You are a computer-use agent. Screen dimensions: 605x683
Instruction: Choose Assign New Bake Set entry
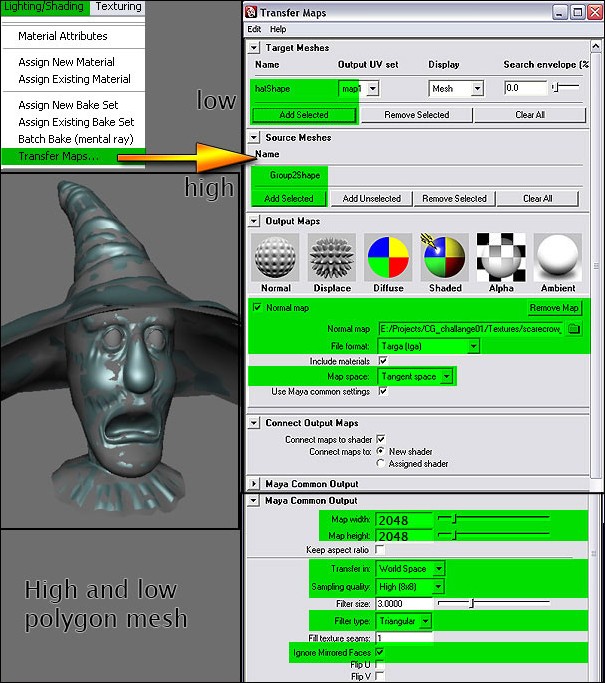tap(68, 105)
